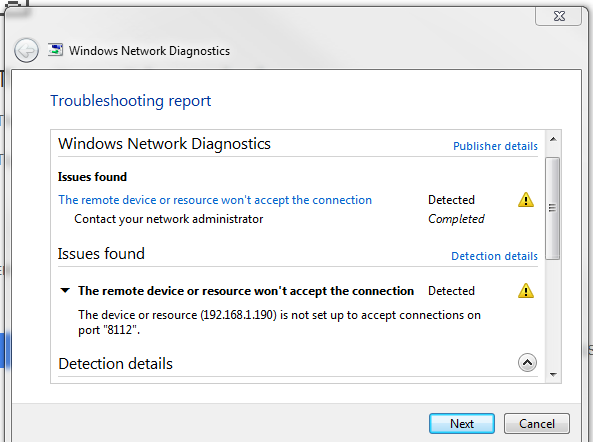Screen dimensions: 593x442
Task: Collapse the bold remote device issue triangle
Action: click(x=65, y=291)
